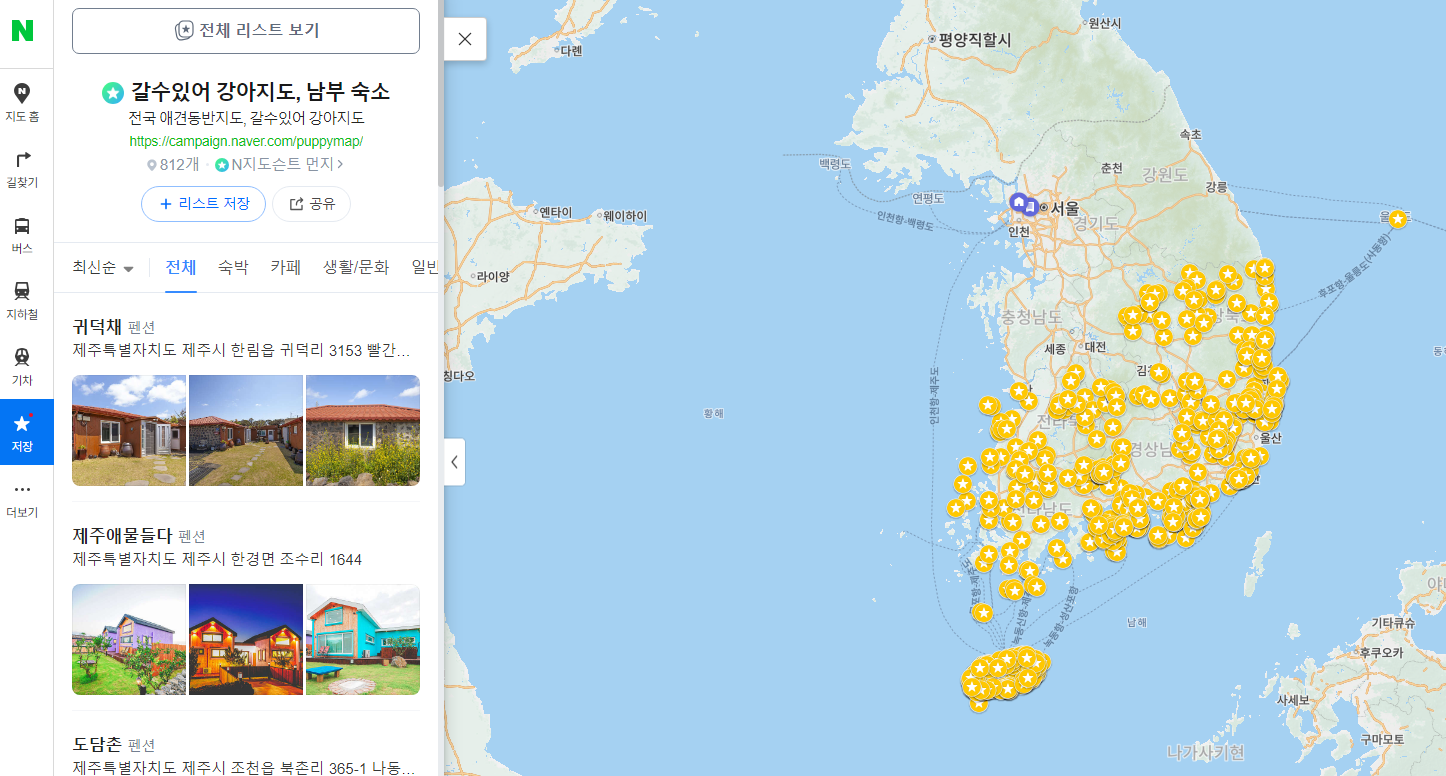1446x776 pixels.
Task: Open Map Home in sidebar
Action: click(22, 103)
